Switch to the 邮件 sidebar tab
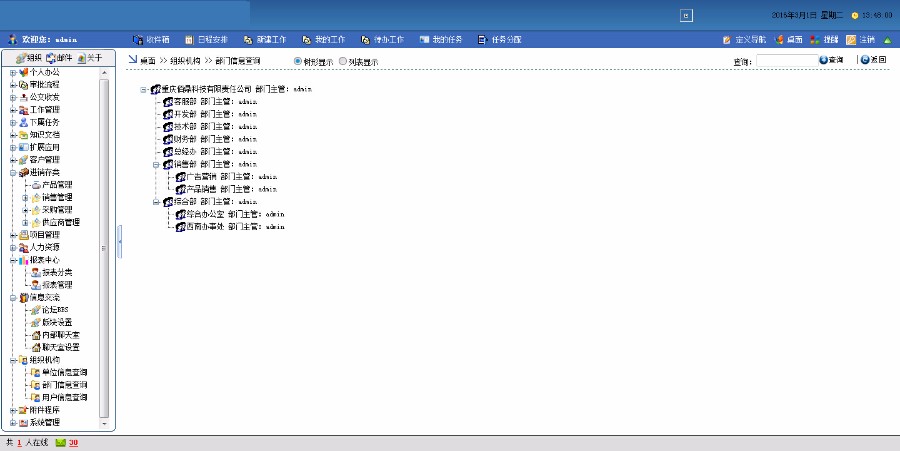The height and width of the screenshot is (451, 900). click(59, 58)
